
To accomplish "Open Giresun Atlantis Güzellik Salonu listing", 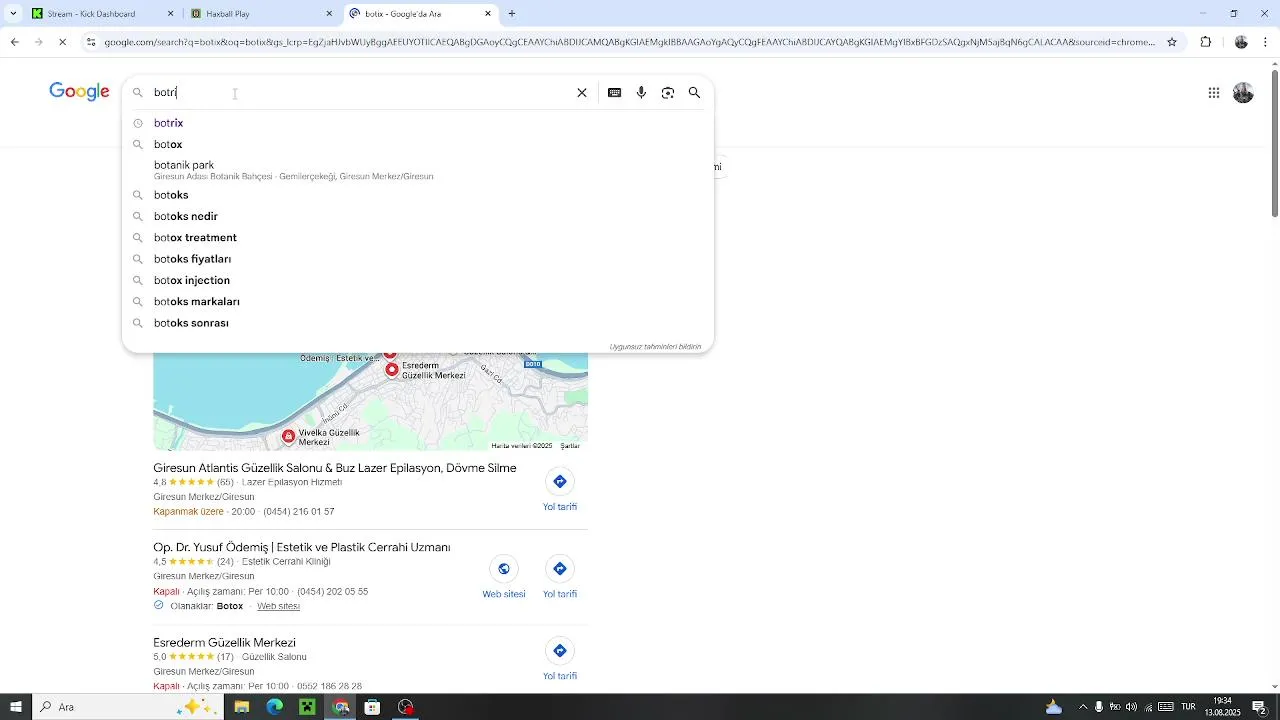I will (x=335, y=468).
